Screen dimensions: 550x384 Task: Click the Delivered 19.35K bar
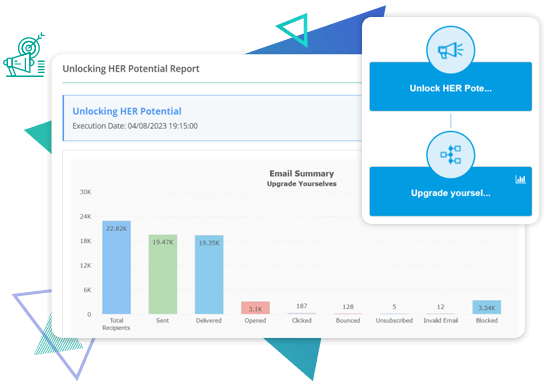209,275
